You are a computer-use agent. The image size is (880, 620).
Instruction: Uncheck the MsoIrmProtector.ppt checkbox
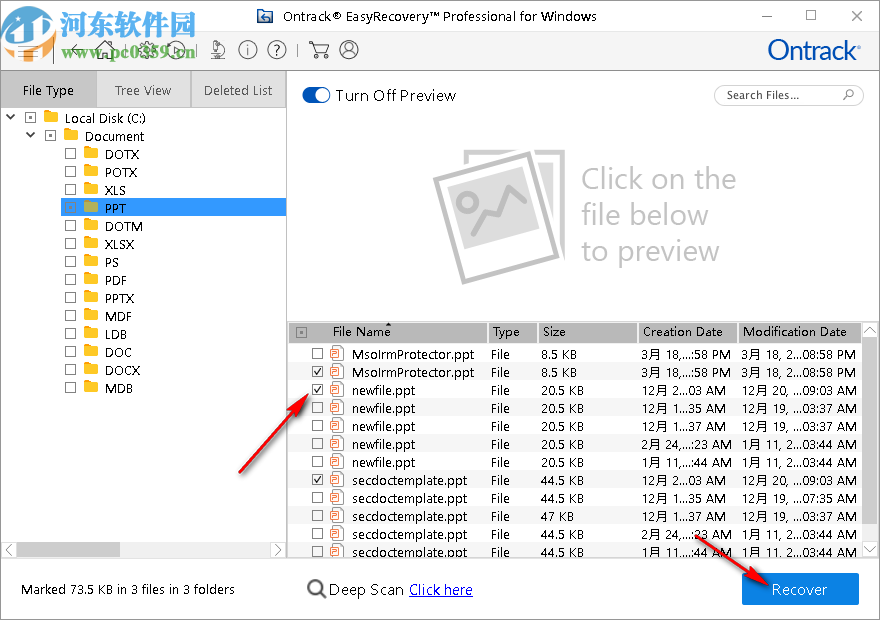pos(316,371)
